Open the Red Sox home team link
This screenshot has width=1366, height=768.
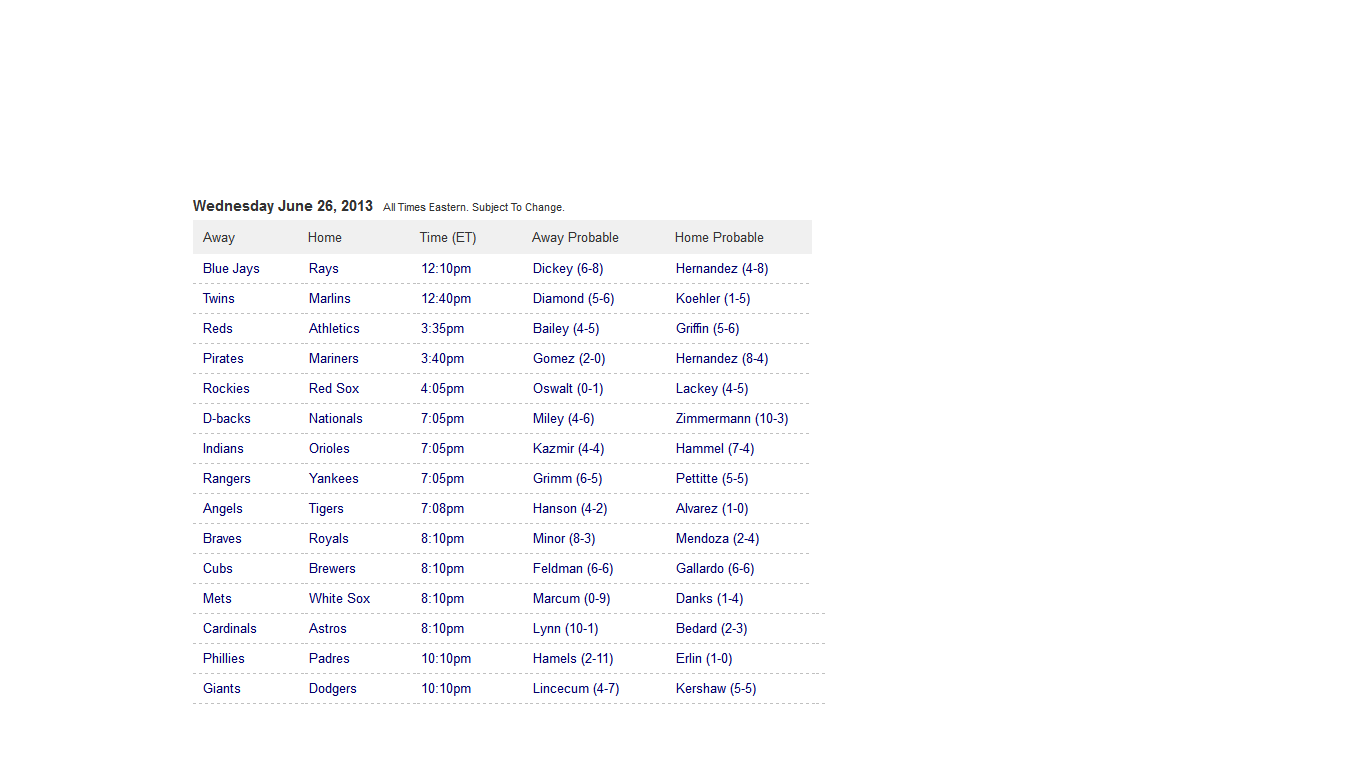click(334, 388)
